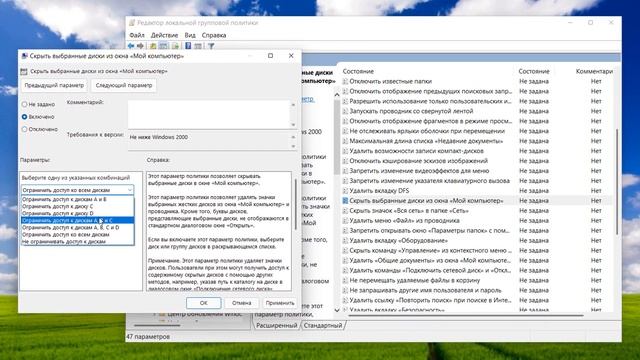Screen dimensions: 640x360
Task: Click icon beside «Запускать проводник со свернутой лентой»
Action: [345, 111]
